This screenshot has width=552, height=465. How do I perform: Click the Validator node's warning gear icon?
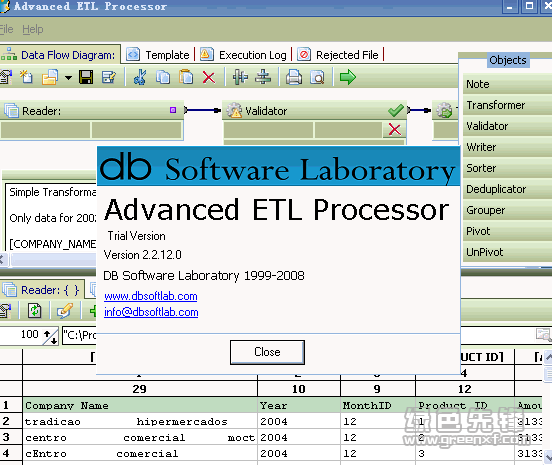(x=234, y=110)
